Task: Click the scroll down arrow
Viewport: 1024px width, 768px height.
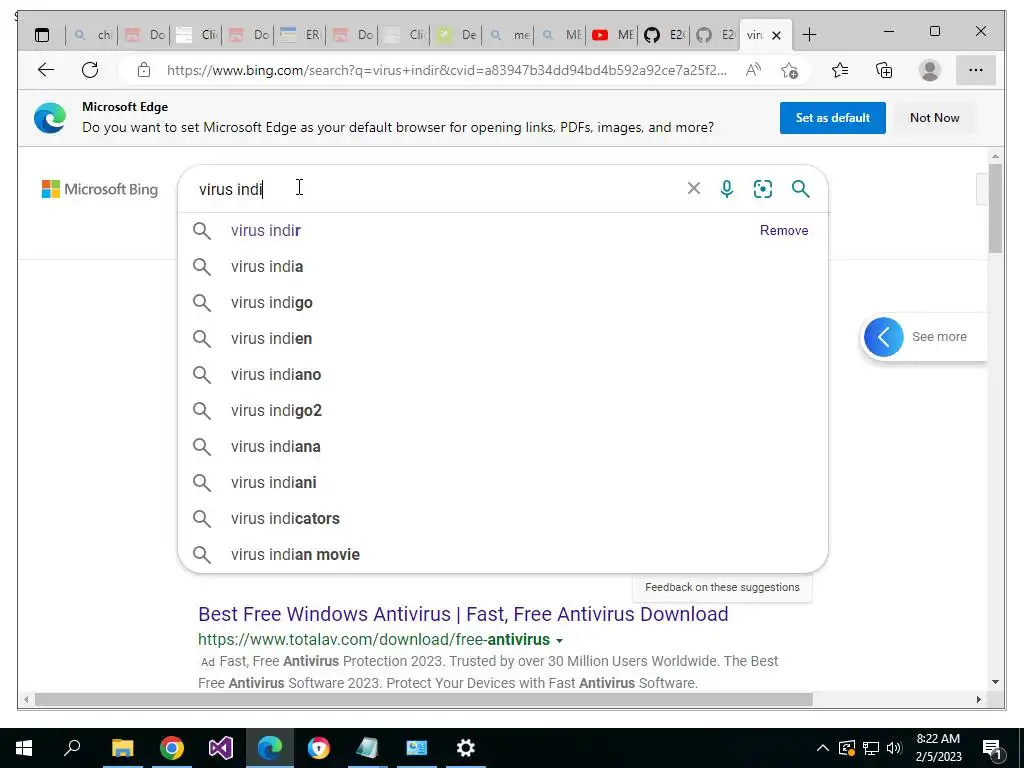Action: click(995, 682)
